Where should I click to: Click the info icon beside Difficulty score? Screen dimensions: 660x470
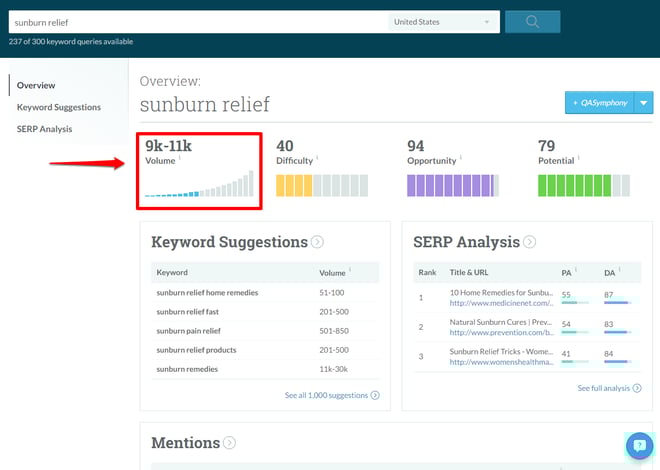click(317, 157)
